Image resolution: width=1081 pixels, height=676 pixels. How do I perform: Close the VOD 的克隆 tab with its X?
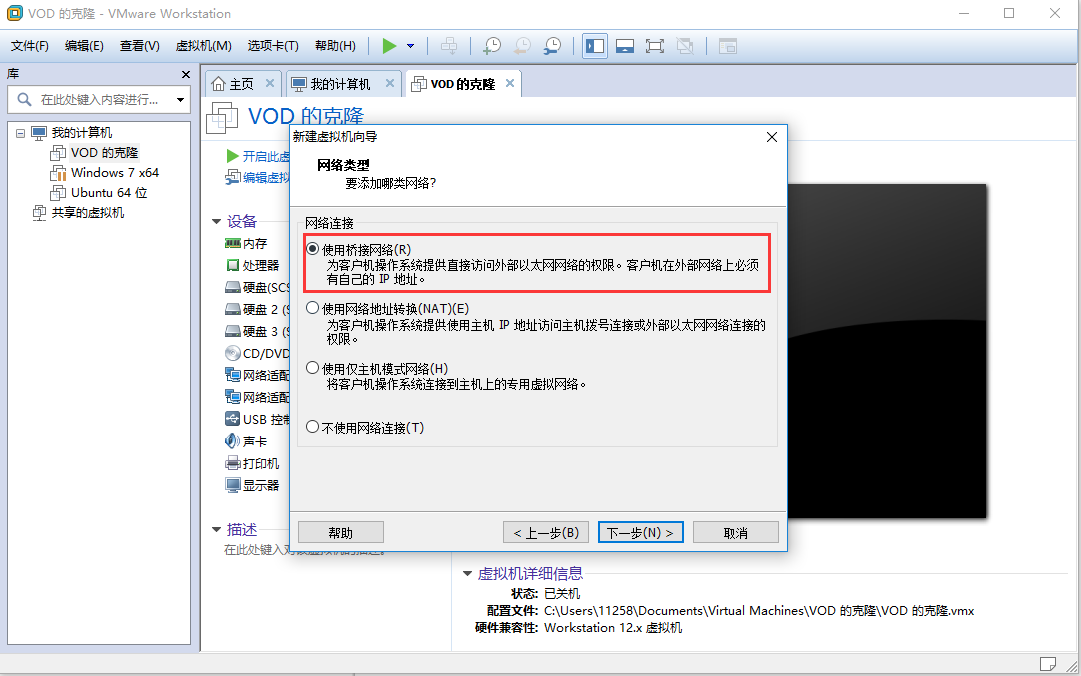(509, 83)
